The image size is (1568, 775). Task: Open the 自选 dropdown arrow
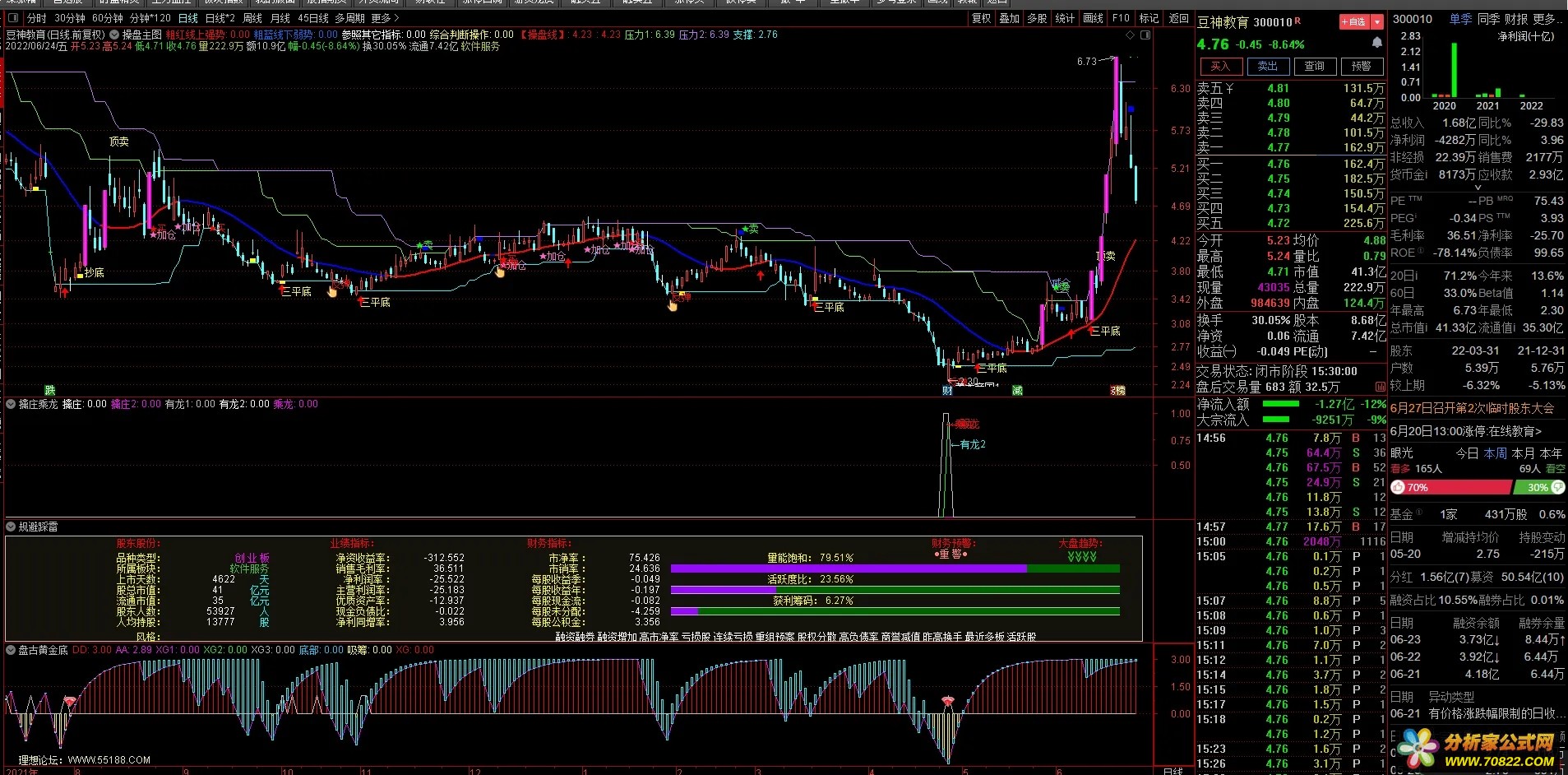coord(1377,22)
